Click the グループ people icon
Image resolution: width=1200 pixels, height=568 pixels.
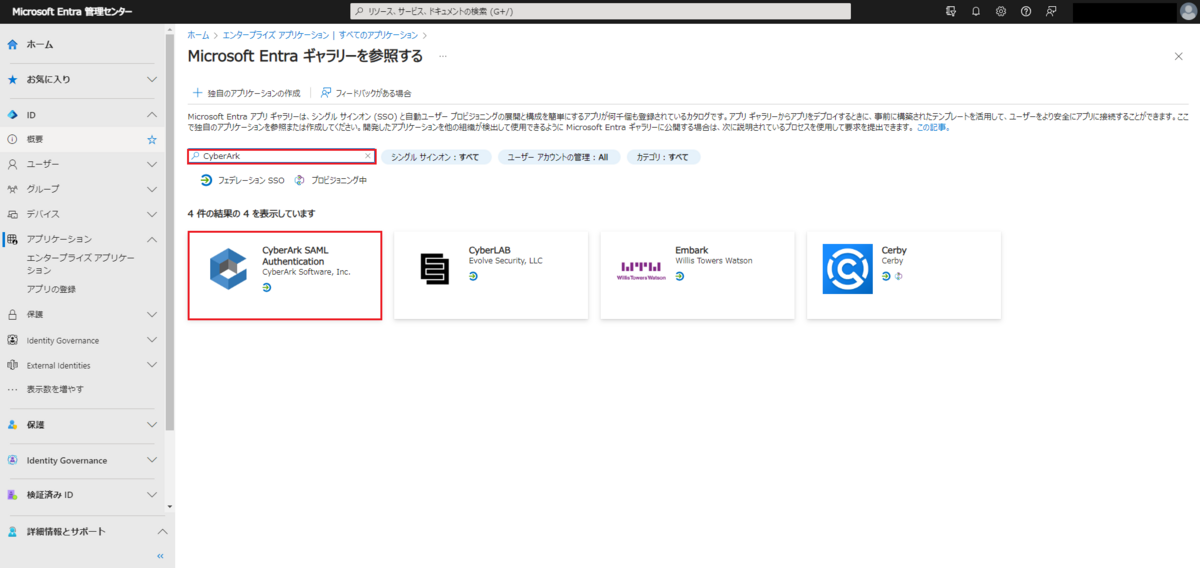[x=12, y=189]
